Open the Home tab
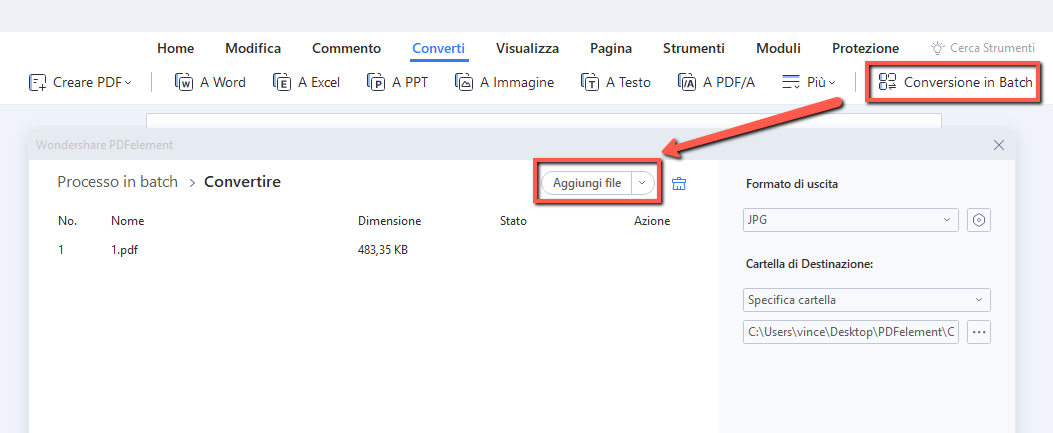Viewport: 1053px width, 433px height. point(175,48)
